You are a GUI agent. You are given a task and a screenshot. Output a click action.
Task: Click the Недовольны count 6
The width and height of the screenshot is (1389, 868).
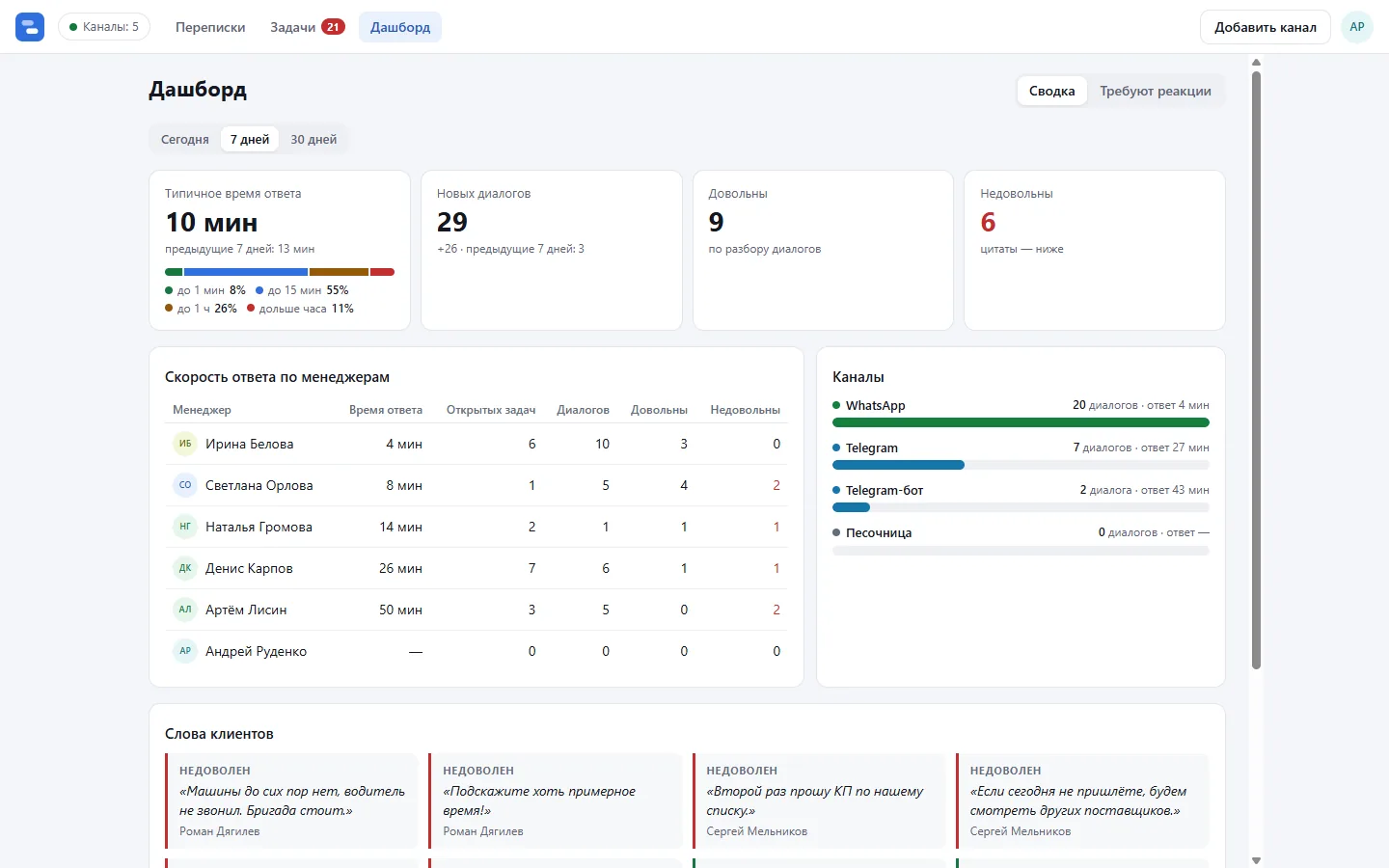(988, 222)
